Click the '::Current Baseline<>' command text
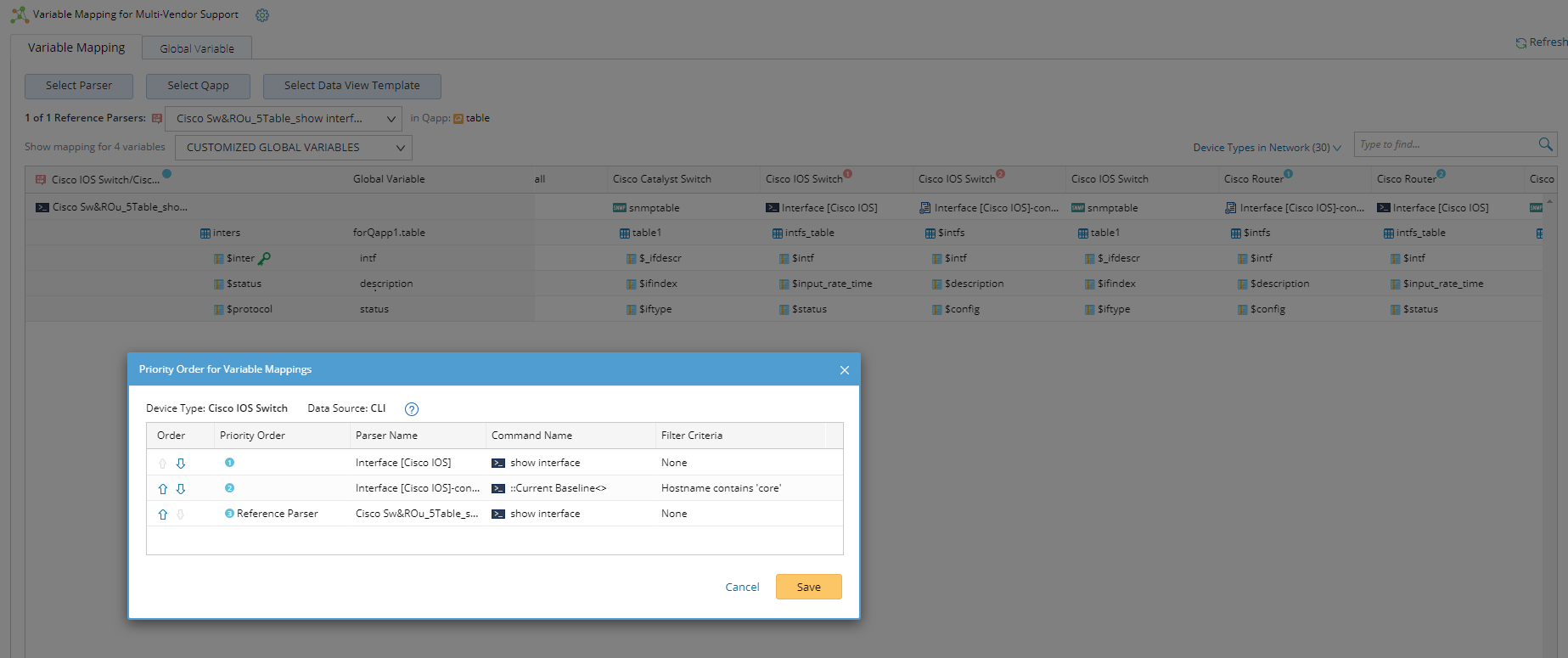1568x658 pixels. click(558, 488)
